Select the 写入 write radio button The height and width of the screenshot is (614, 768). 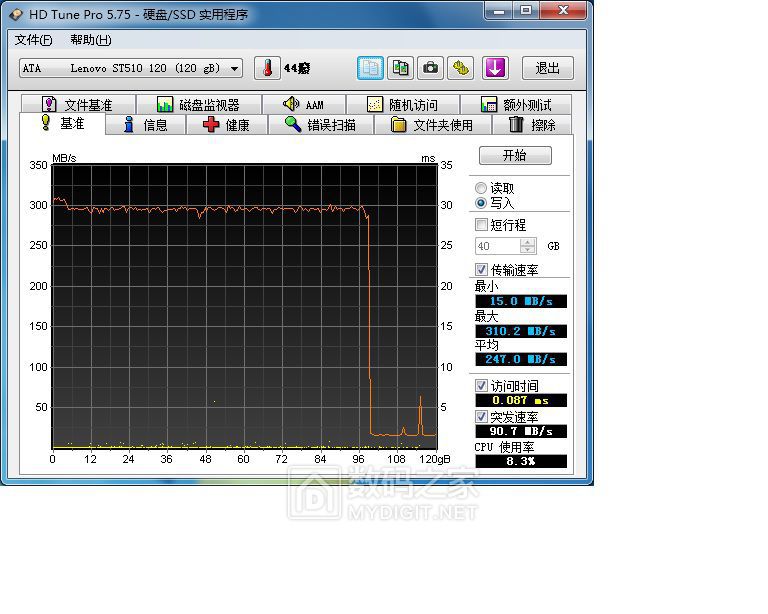pos(481,203)
